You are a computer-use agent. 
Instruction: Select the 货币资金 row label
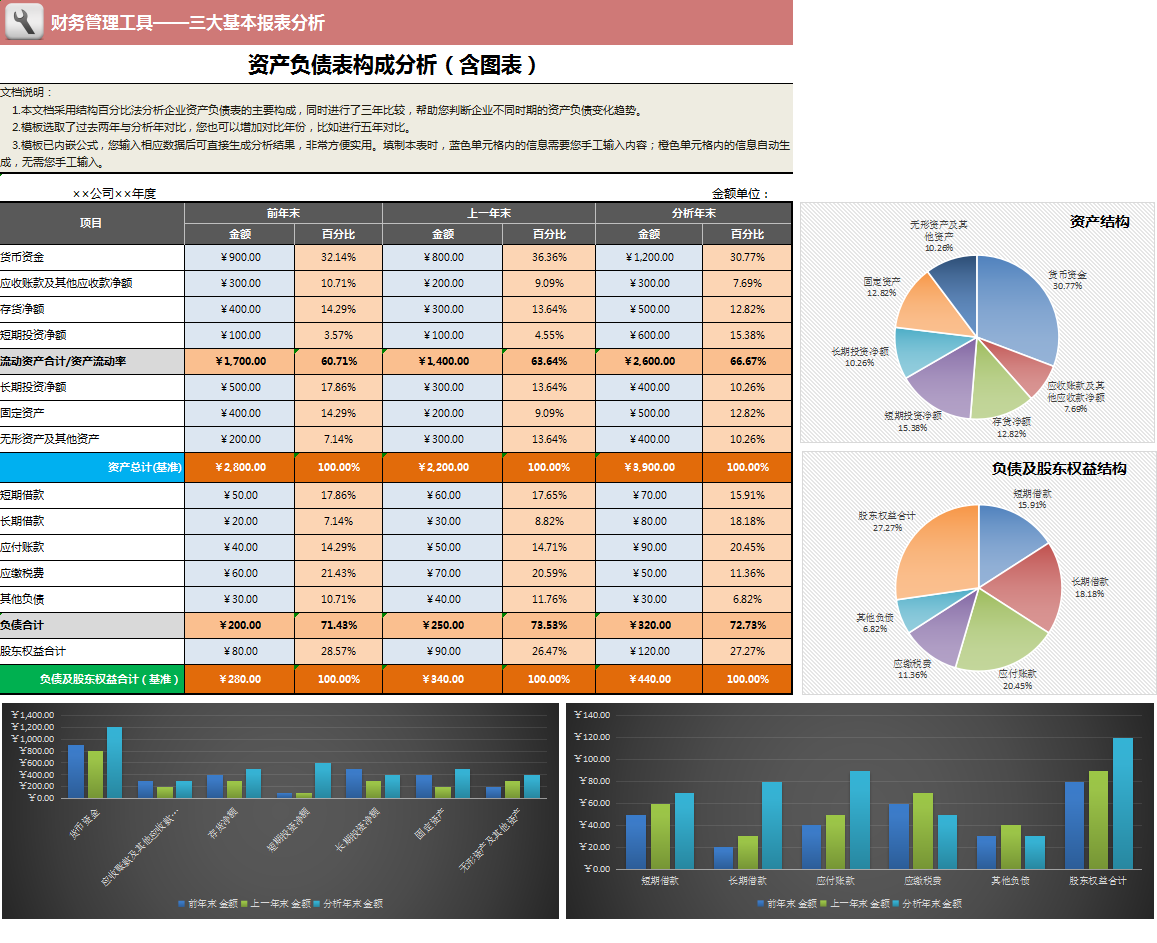(x=91, y=258)
